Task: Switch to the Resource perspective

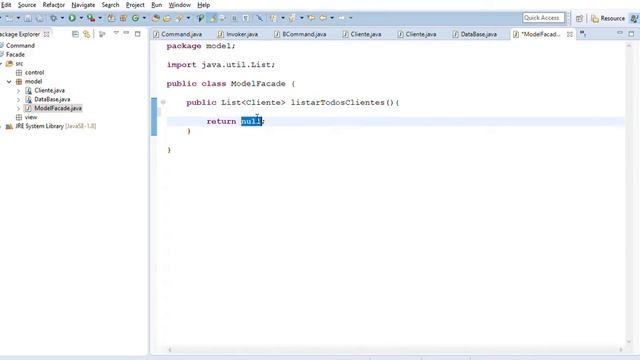Action: tap(608, 18)
